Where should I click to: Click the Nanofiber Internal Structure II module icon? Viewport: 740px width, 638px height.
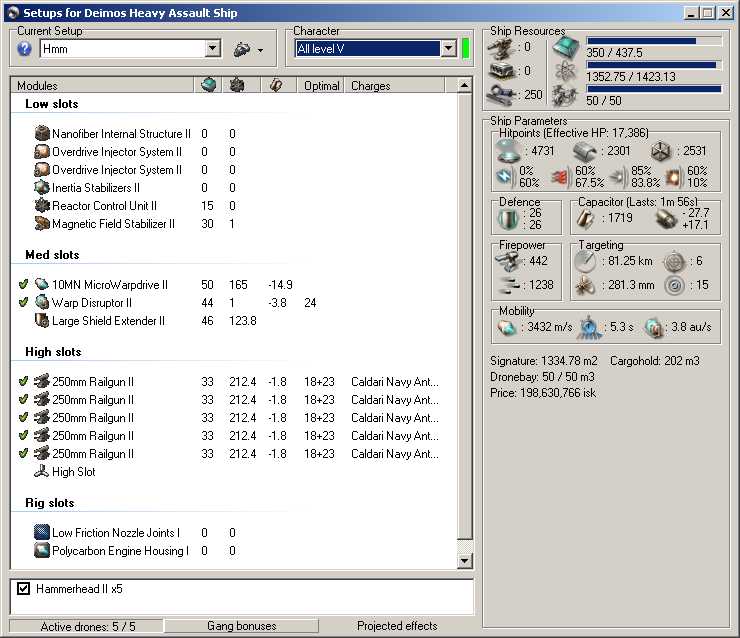42,134
